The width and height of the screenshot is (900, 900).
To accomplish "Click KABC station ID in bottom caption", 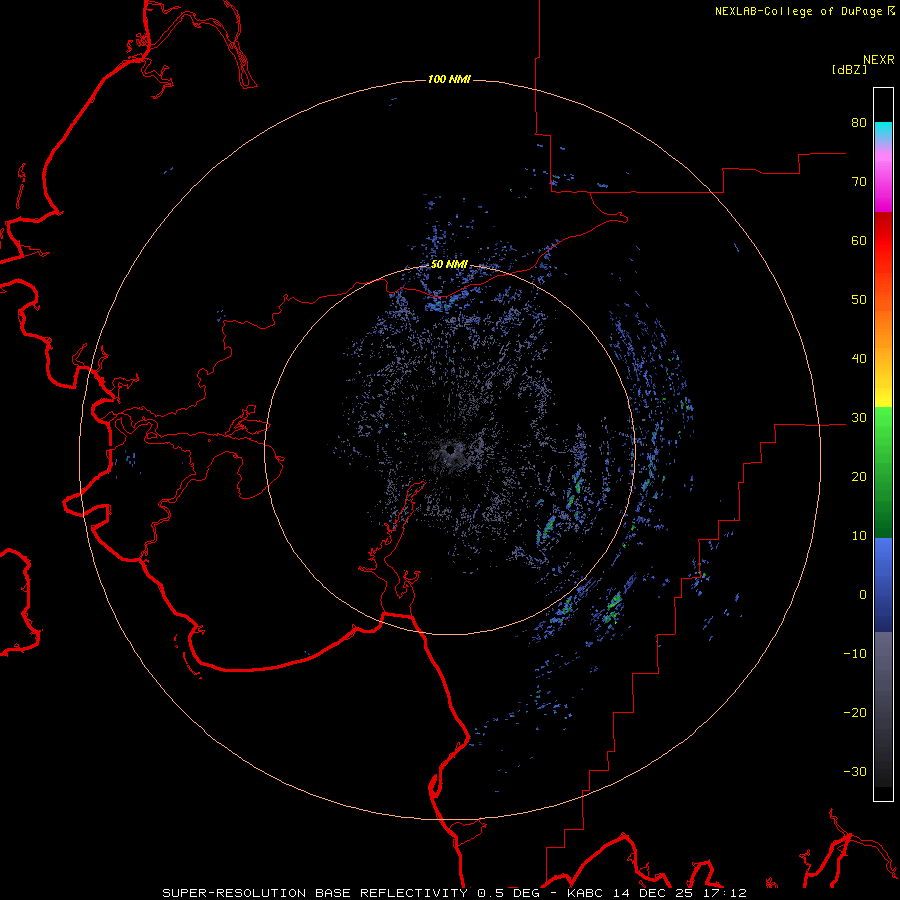I will (587, 893).
